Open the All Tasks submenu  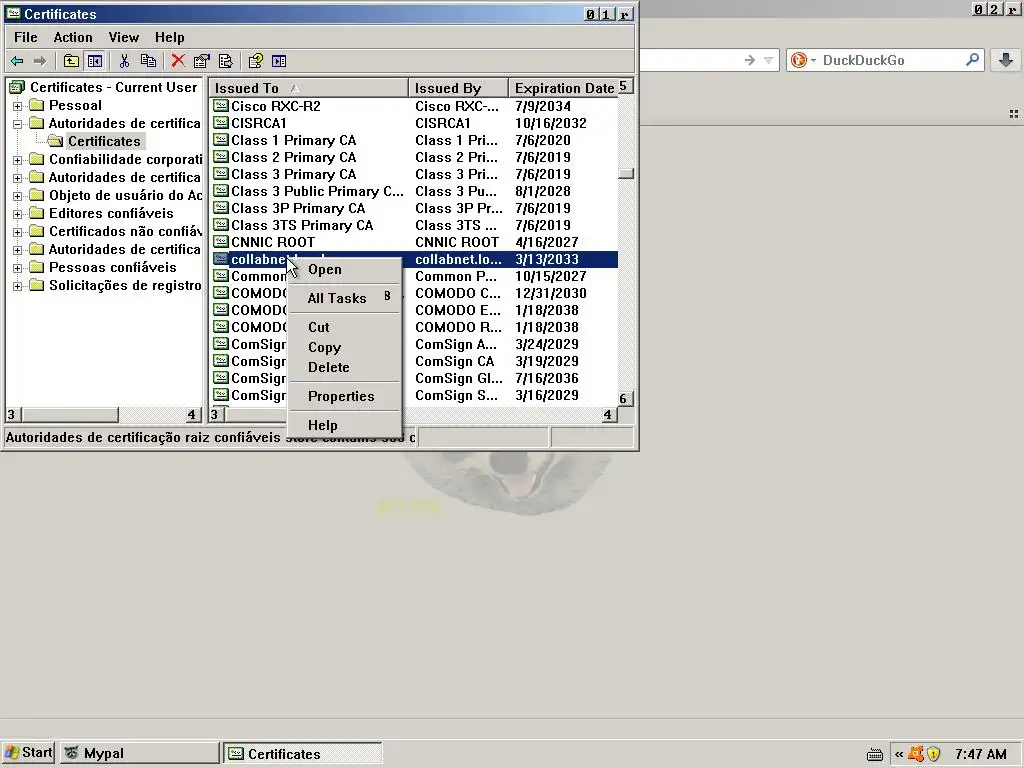(x=344, y=298)
